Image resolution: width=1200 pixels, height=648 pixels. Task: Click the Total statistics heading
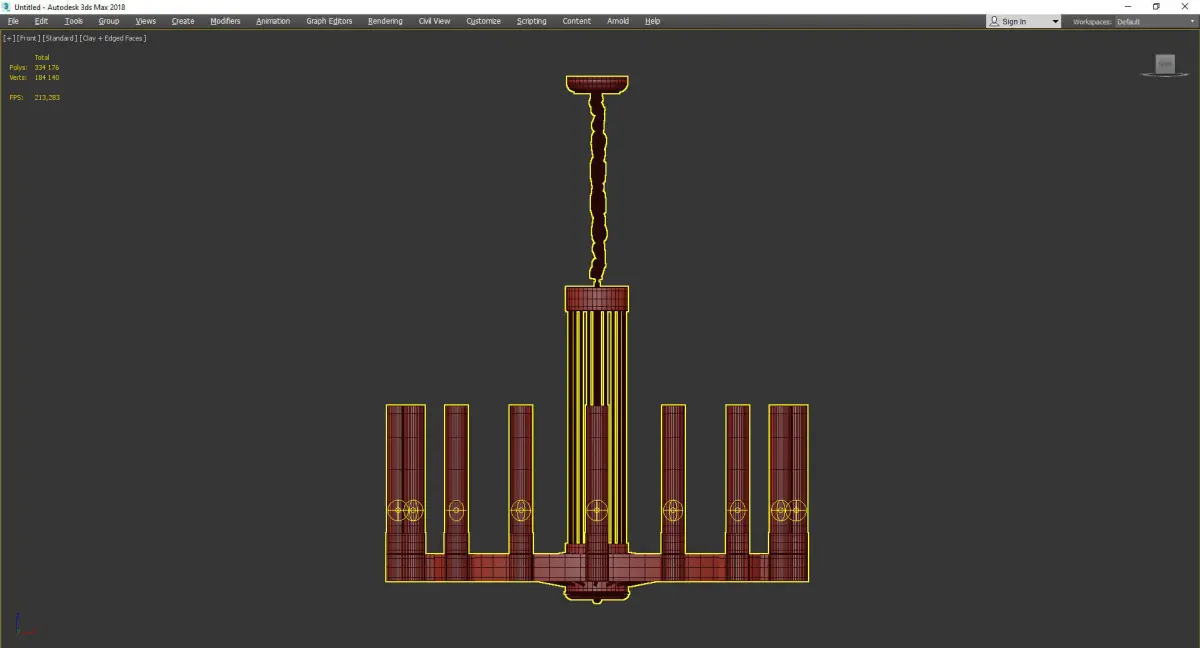(41, 57)
